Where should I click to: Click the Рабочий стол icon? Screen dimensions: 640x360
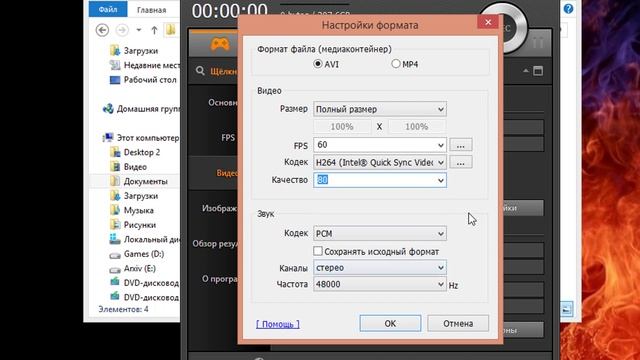point(115,80)
